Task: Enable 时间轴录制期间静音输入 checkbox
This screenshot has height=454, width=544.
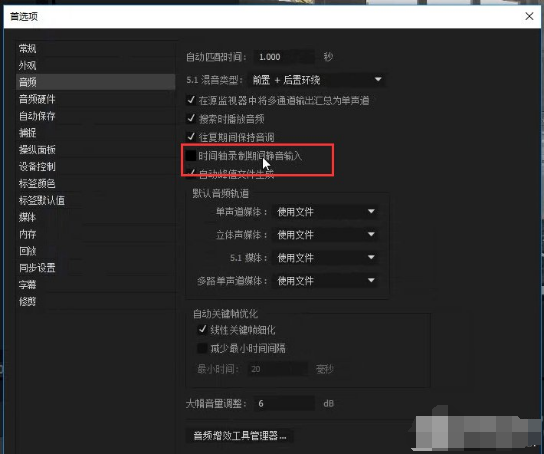Action: [191, 155]
